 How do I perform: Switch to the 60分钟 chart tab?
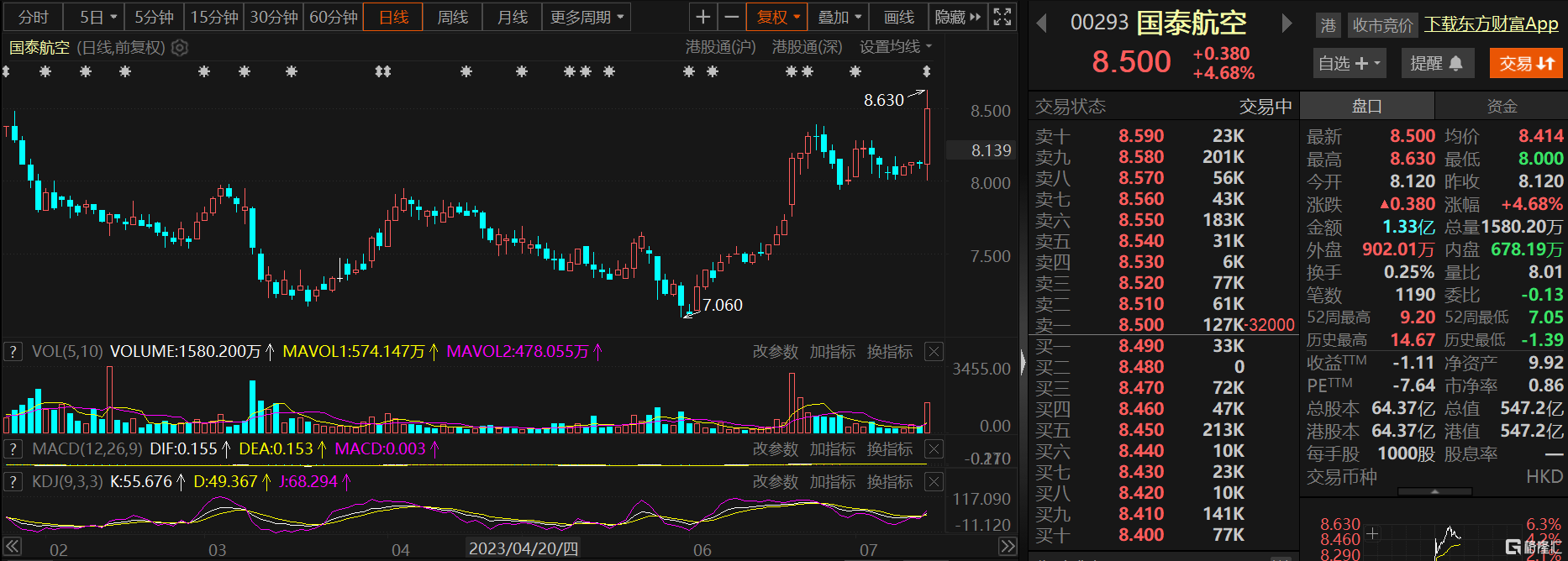(334, 17)
